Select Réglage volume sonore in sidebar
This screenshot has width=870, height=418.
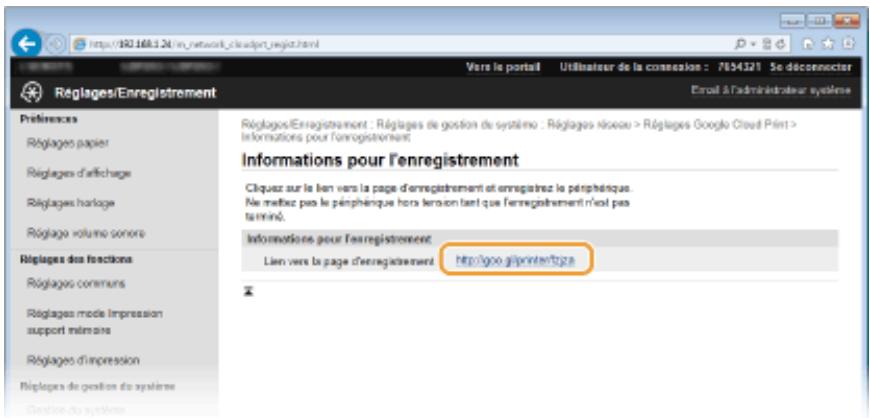click(85, 233)
